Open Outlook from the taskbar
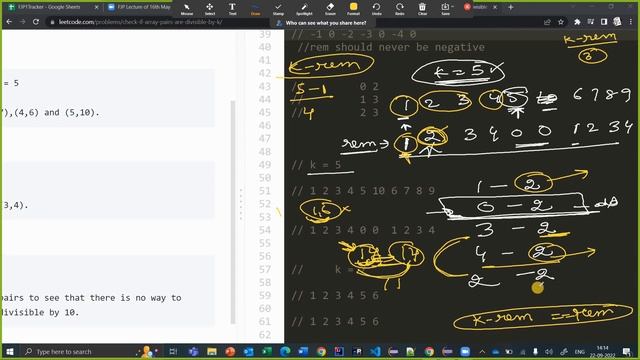Viewport: 640px width, 360px height. 249,351
